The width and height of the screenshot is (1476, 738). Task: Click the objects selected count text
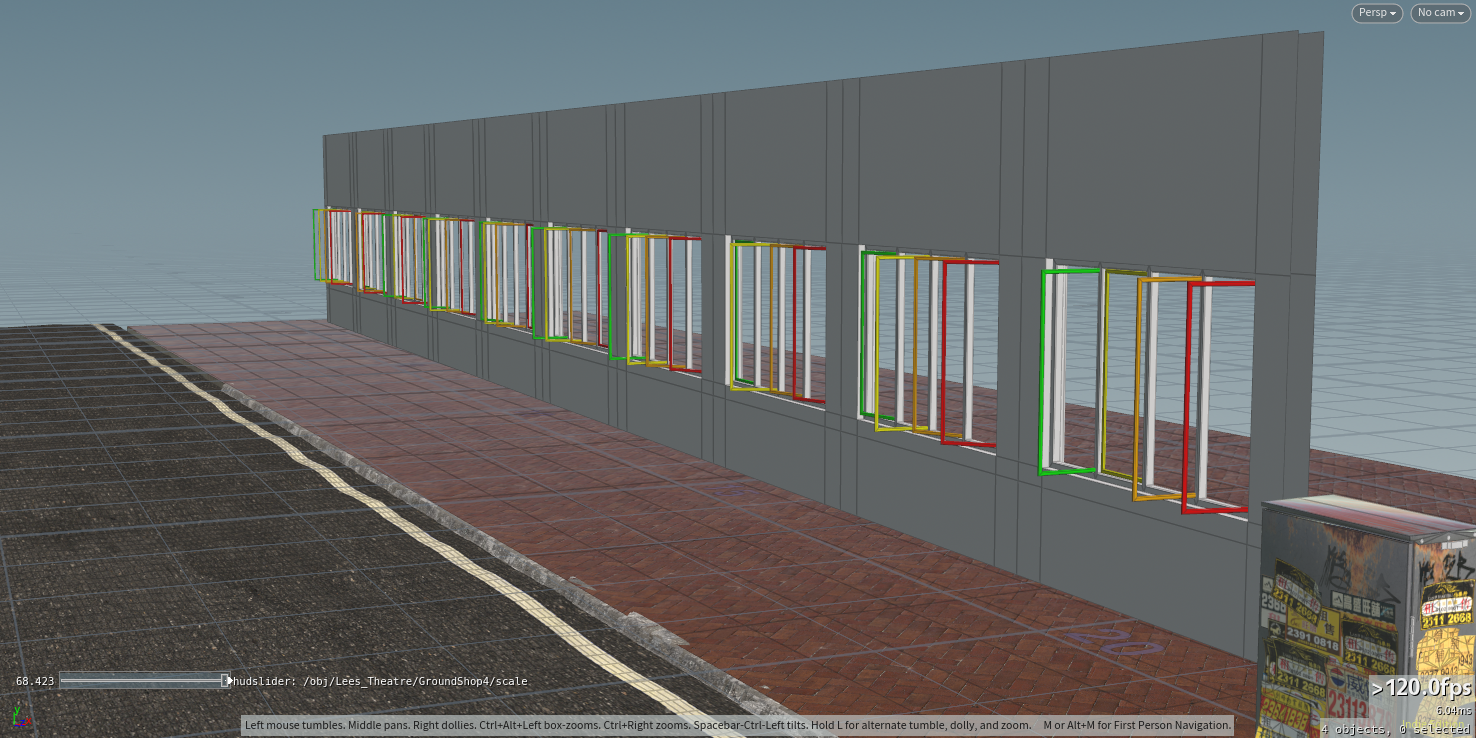[1397, 729]
